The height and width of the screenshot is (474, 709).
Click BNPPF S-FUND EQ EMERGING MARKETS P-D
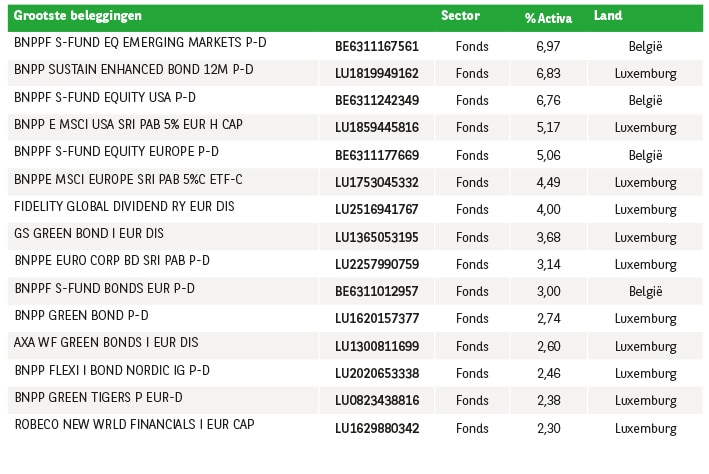tap(140, 43)
